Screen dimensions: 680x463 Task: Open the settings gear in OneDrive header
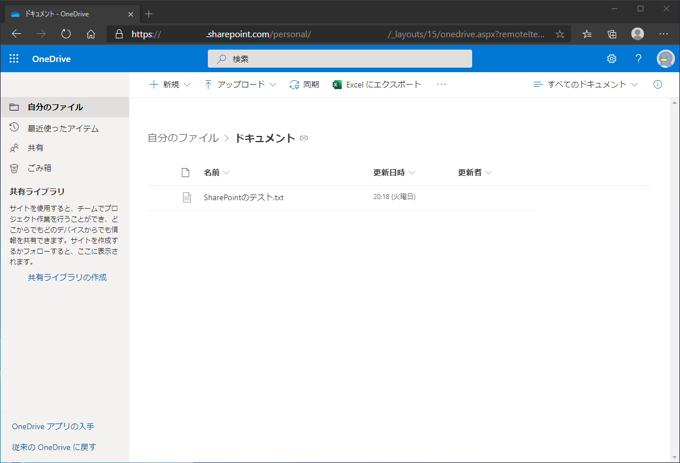611,59
